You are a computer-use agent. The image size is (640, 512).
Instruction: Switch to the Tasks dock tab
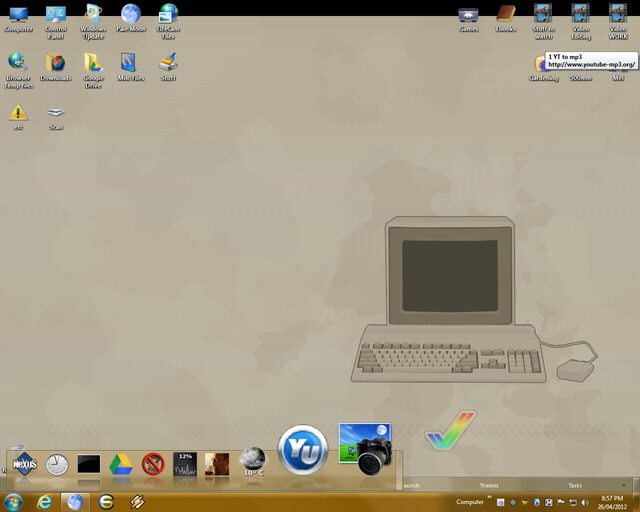point(575,485)
